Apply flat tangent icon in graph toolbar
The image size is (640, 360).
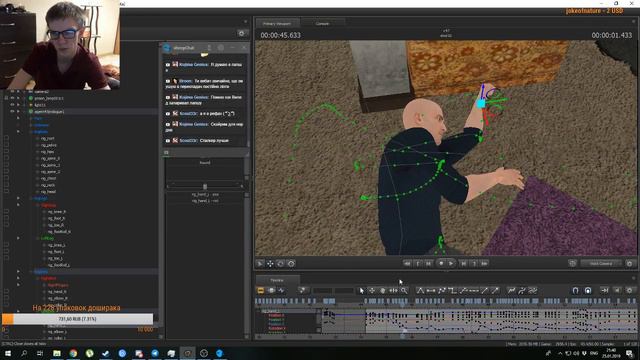point(431,290)
